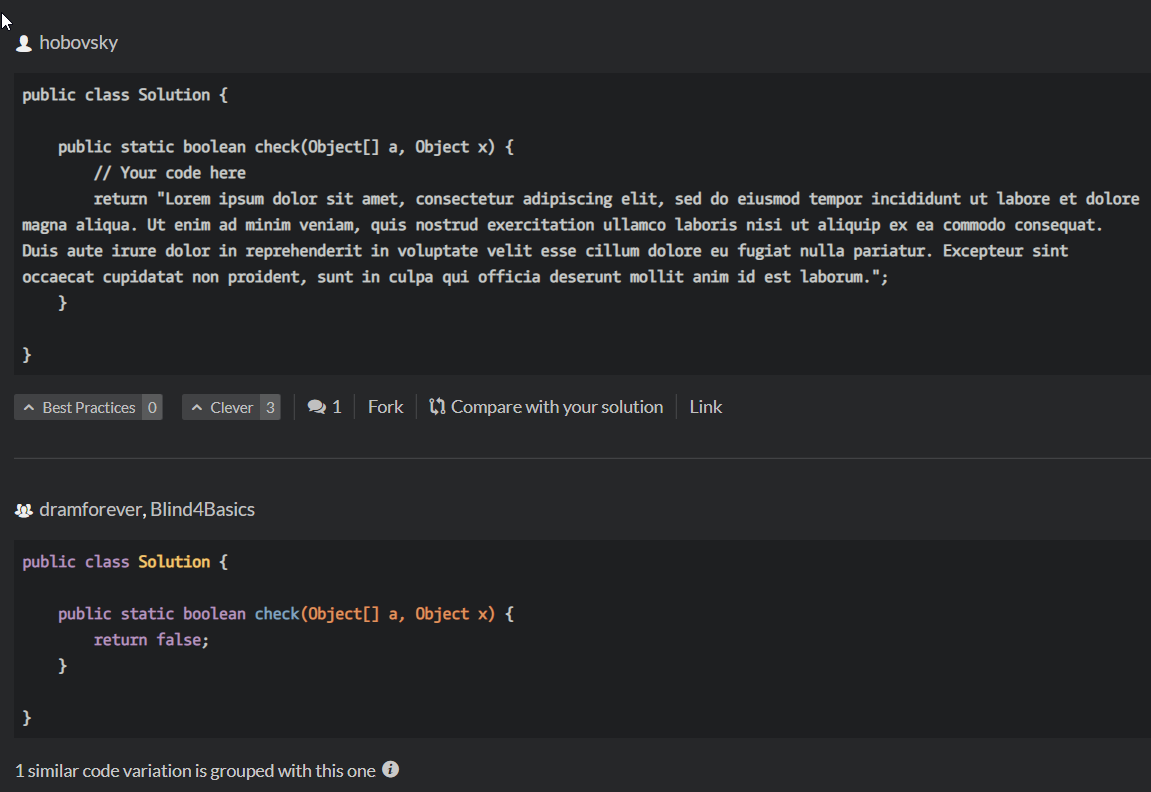Screen dimensions: 1151x792
Task: Click the upvote chevron on Clever
Action: pos(196,406)
